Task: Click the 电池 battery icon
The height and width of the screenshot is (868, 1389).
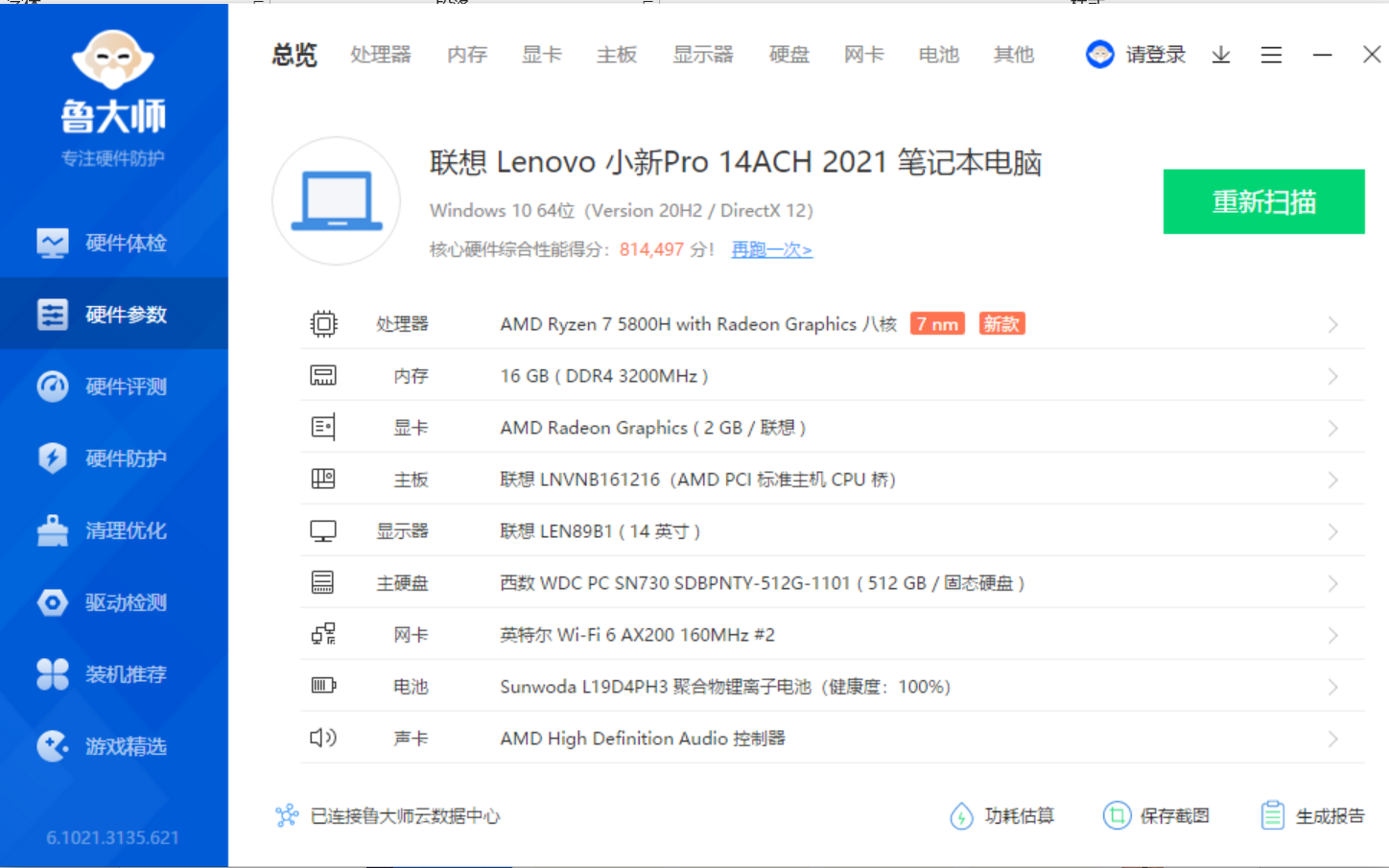Action: pos(323,686)
